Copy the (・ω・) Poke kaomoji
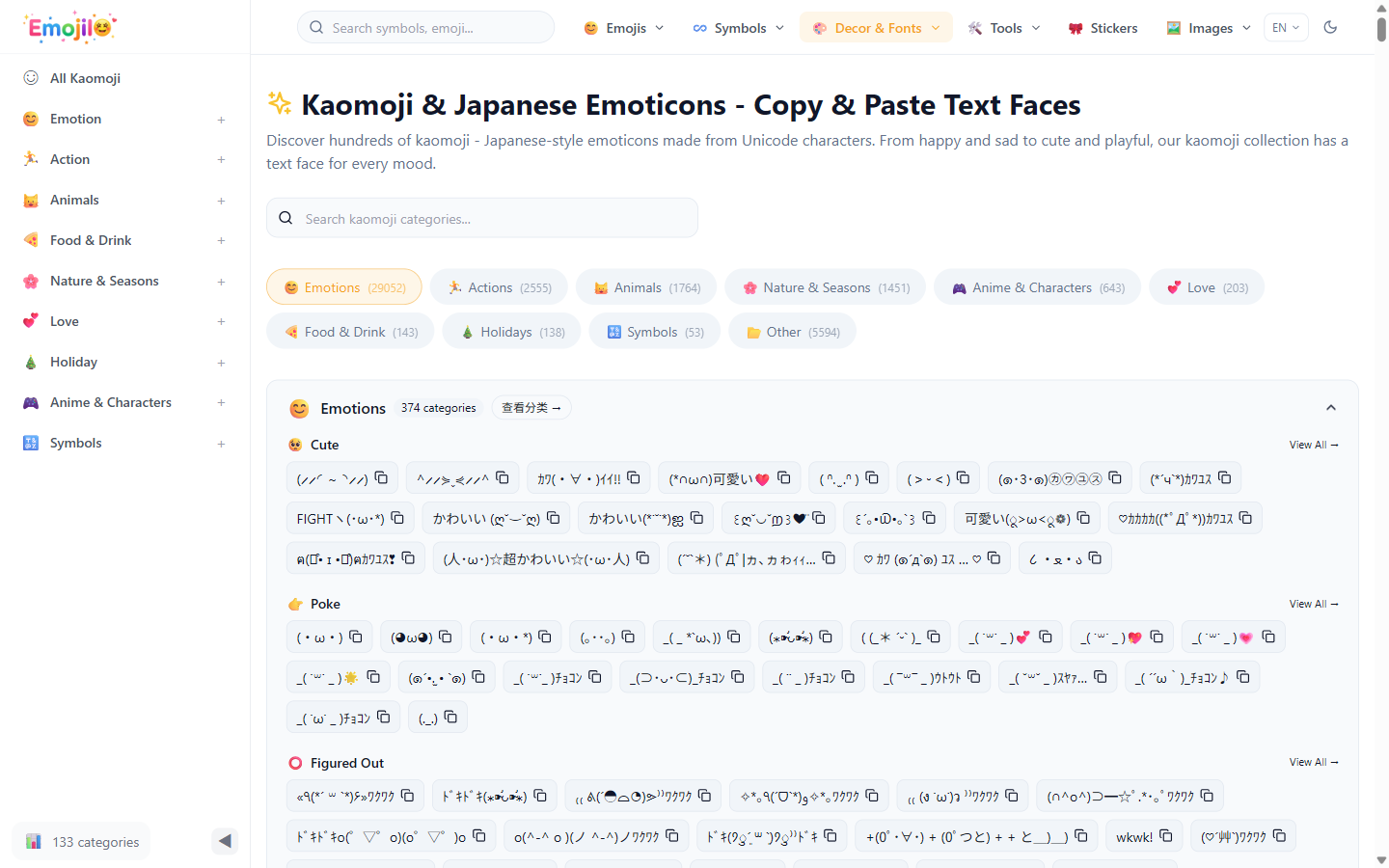This screenshot has height=868, width=1389. 355,637
